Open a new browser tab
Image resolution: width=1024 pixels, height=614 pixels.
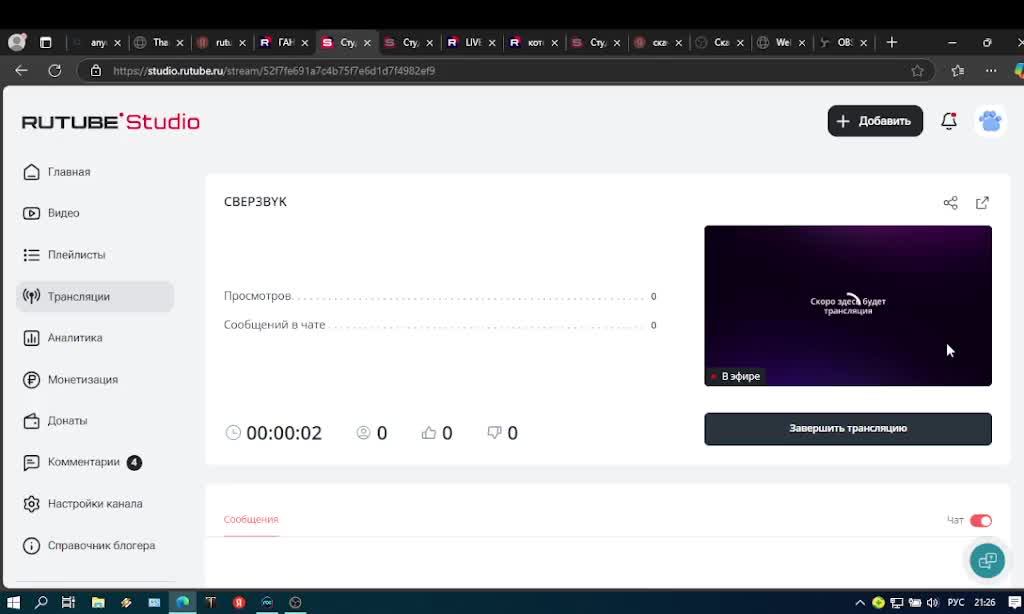click(x=891, y=42)
